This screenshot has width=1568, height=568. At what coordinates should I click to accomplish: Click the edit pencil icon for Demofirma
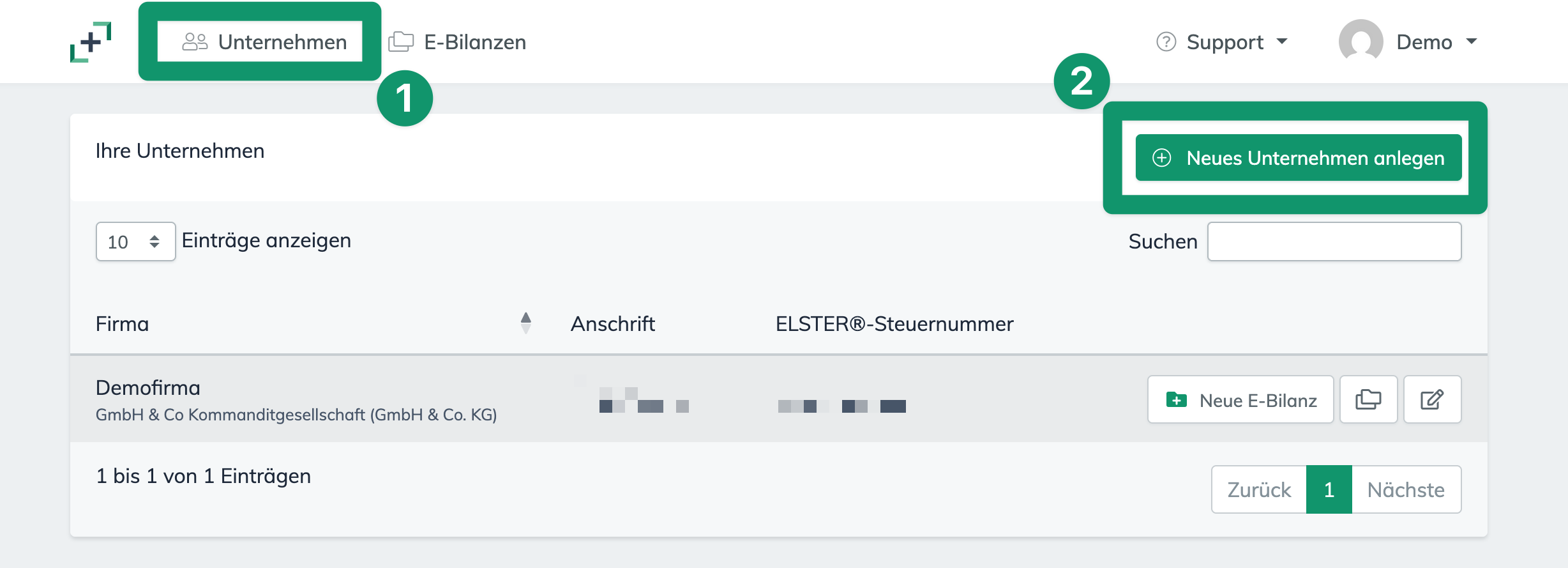click(x=1432, y=399)
